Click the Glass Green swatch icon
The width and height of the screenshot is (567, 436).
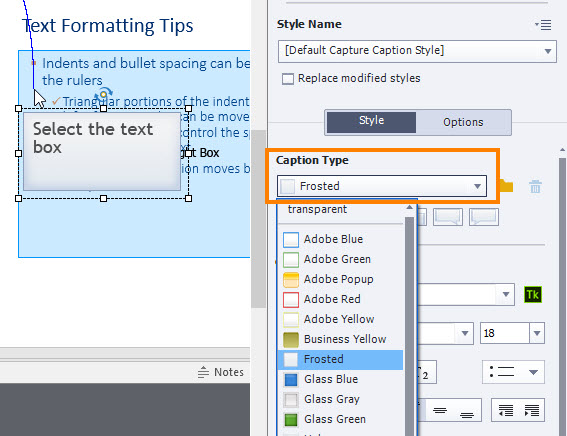(x=291, y=420)
